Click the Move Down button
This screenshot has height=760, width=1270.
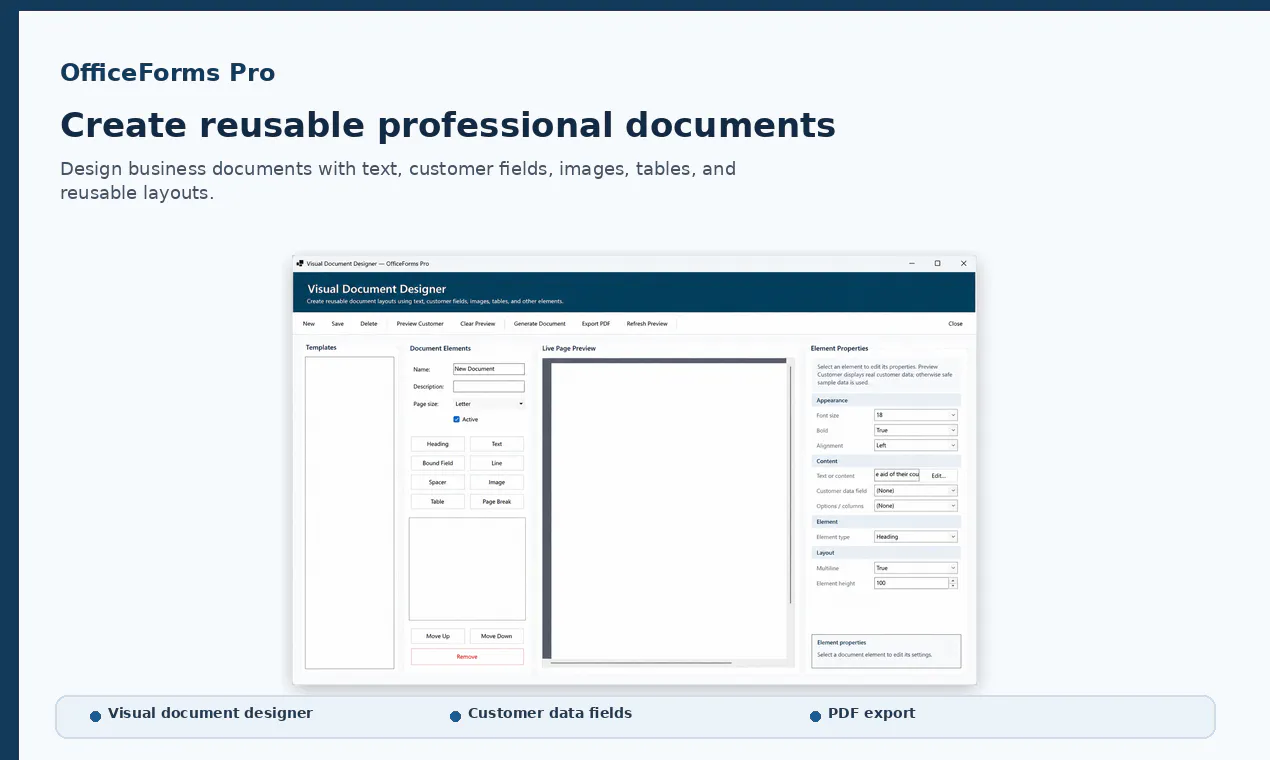tap(497, 636)
